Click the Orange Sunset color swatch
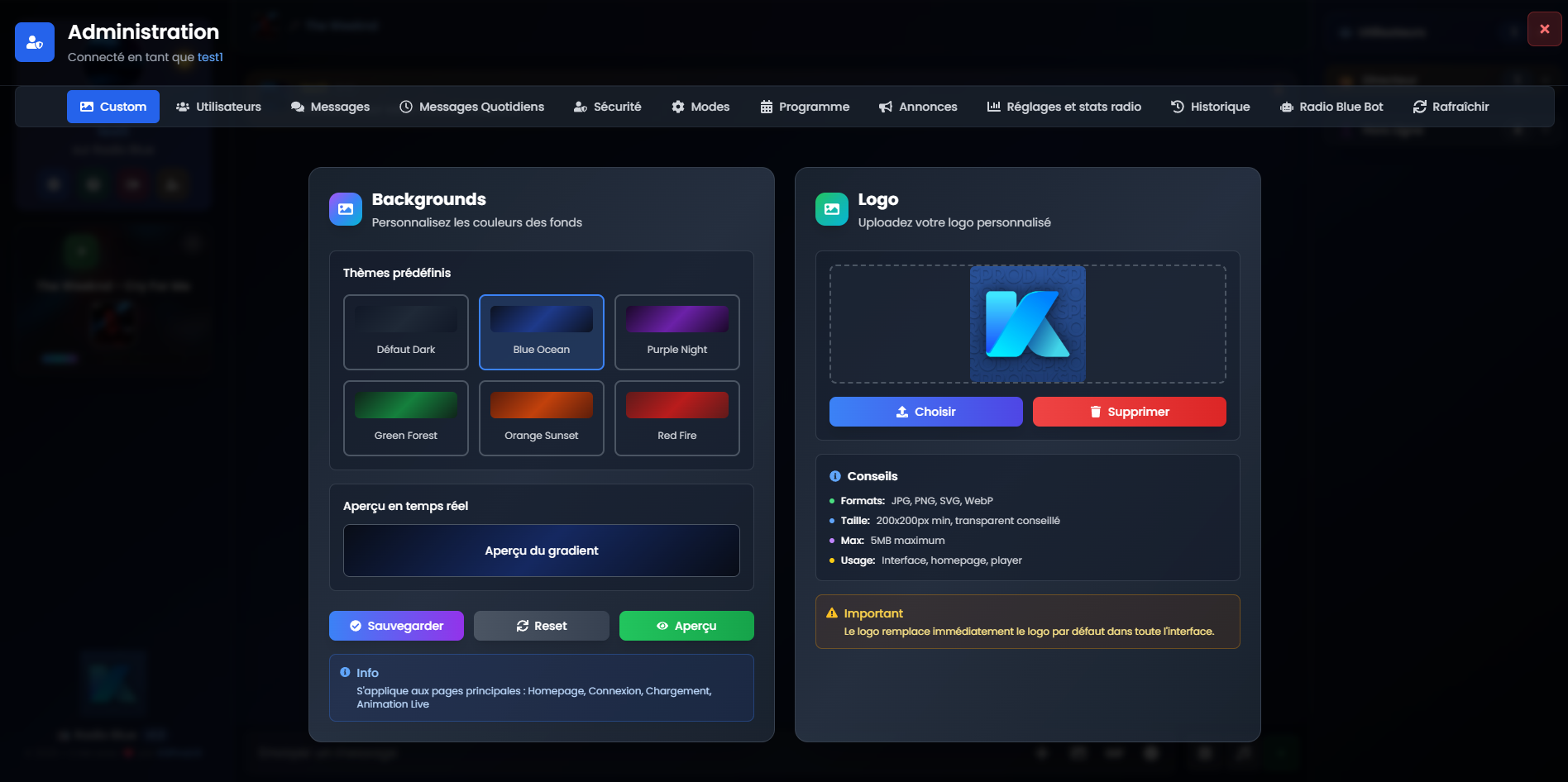 542,405
